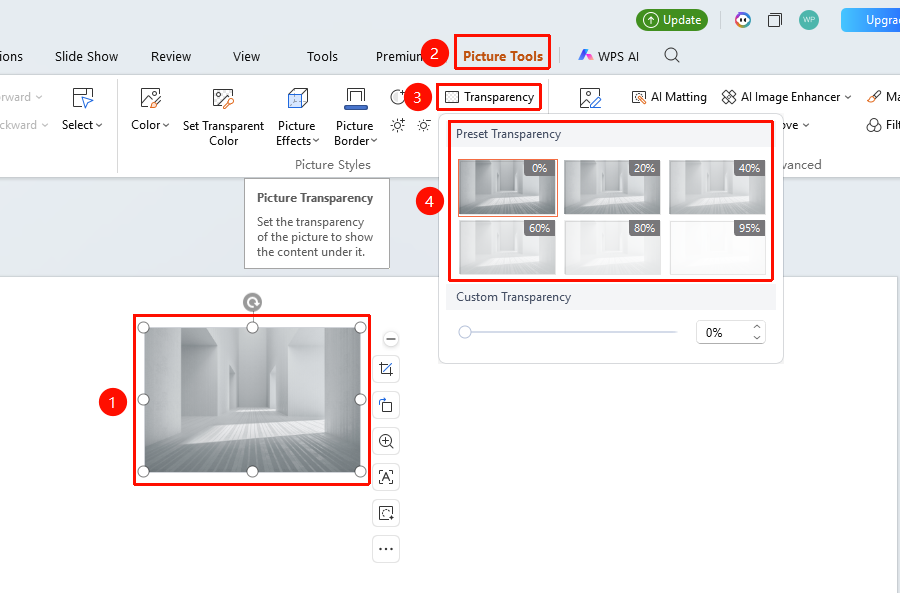Image resolution: width=900 pixels, height=593 pixels.
Task: Click the decrease brightness sun icon
Action: pyautogui.click(x=424, y=125)
